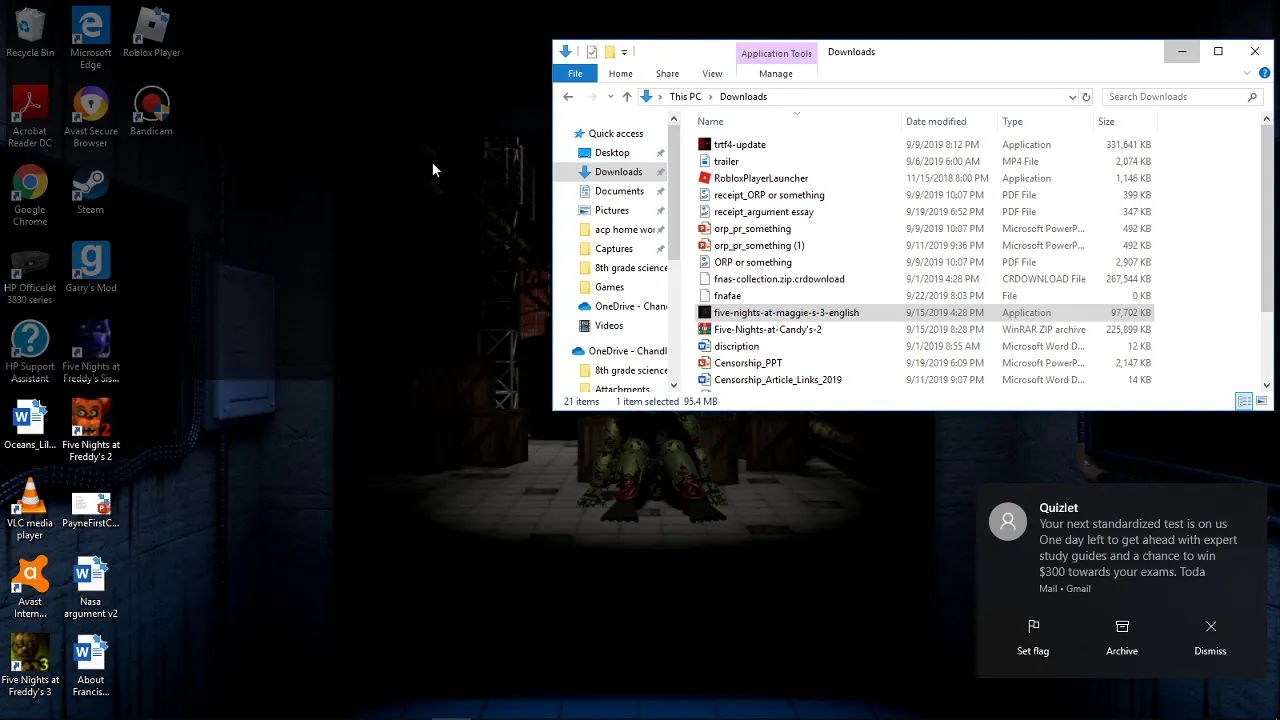The height and width of the screenshot is (720, 1280).
Task: Open recent locations dropdown arrow
Action: 610,97
